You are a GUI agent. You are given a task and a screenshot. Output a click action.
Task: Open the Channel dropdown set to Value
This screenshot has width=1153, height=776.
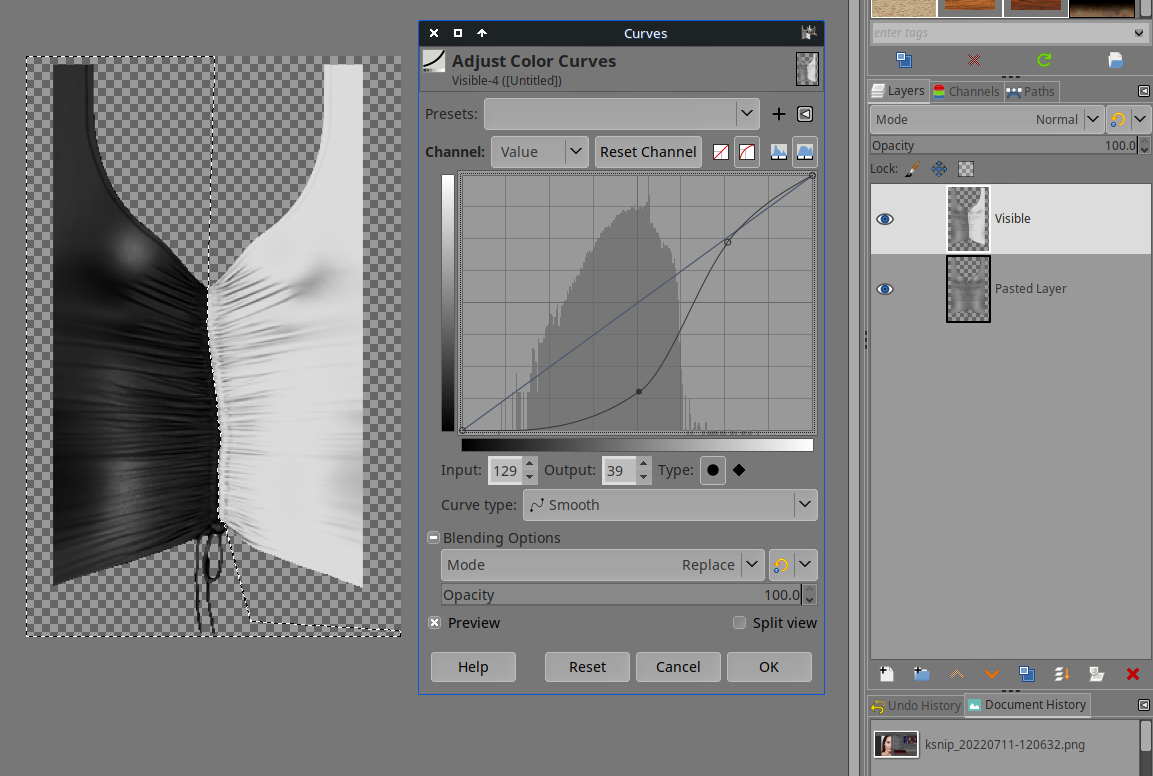tap(539, 152)
